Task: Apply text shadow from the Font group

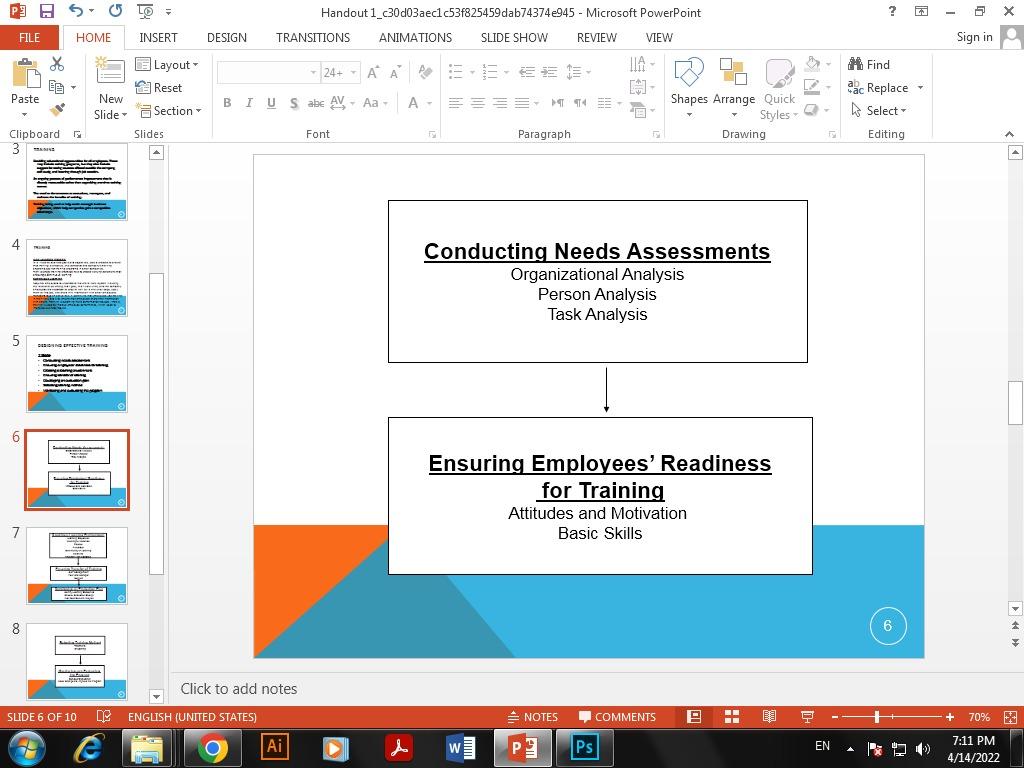Action: click(x=293, y=103)
